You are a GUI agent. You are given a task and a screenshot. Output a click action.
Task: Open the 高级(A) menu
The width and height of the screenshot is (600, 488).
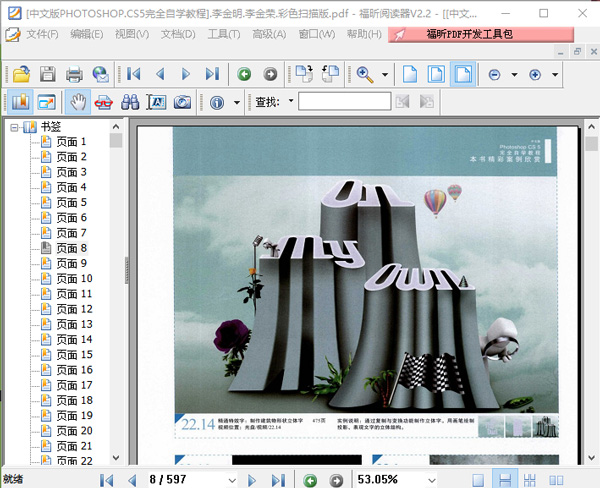[269, 34]
